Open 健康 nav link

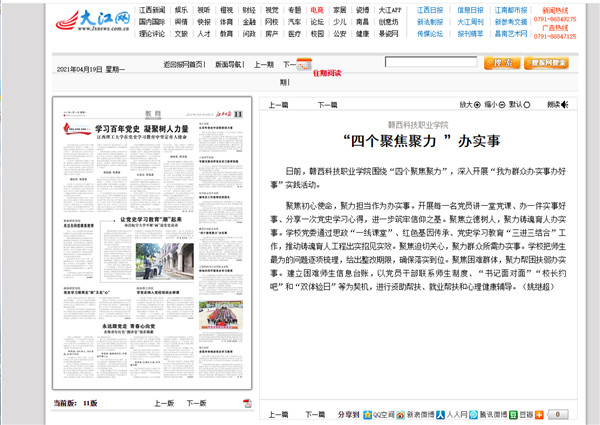(362, 34)
